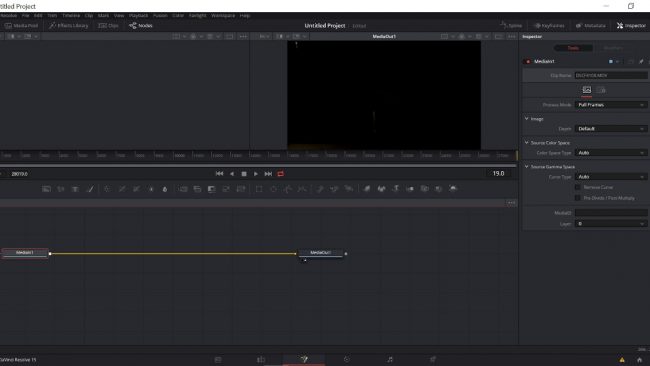Add a FastNoise node from toolbar
This screenshot has height=366, width=650.
pyautogui.click(x=61, y=189)
